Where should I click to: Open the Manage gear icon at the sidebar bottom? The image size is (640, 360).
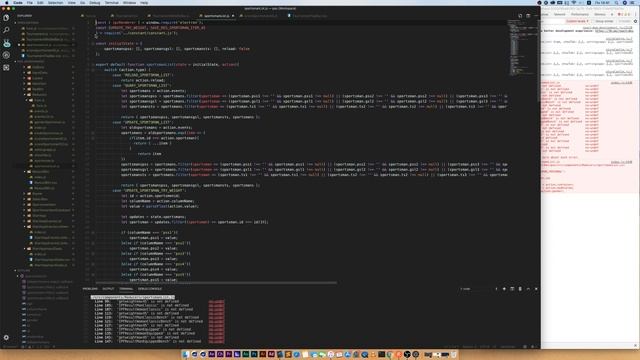6,338
